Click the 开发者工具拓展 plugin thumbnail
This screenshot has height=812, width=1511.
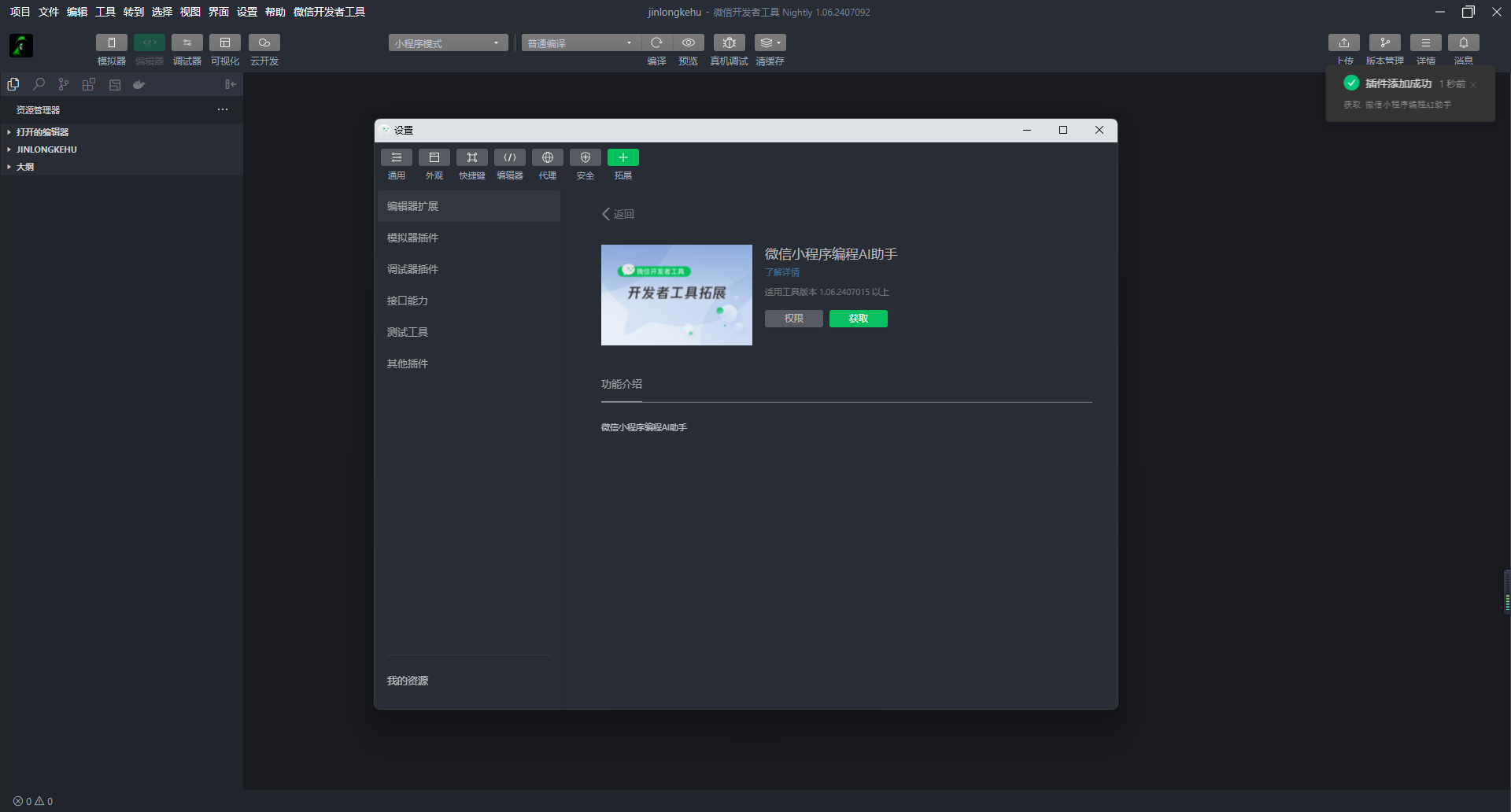point(677,295)
